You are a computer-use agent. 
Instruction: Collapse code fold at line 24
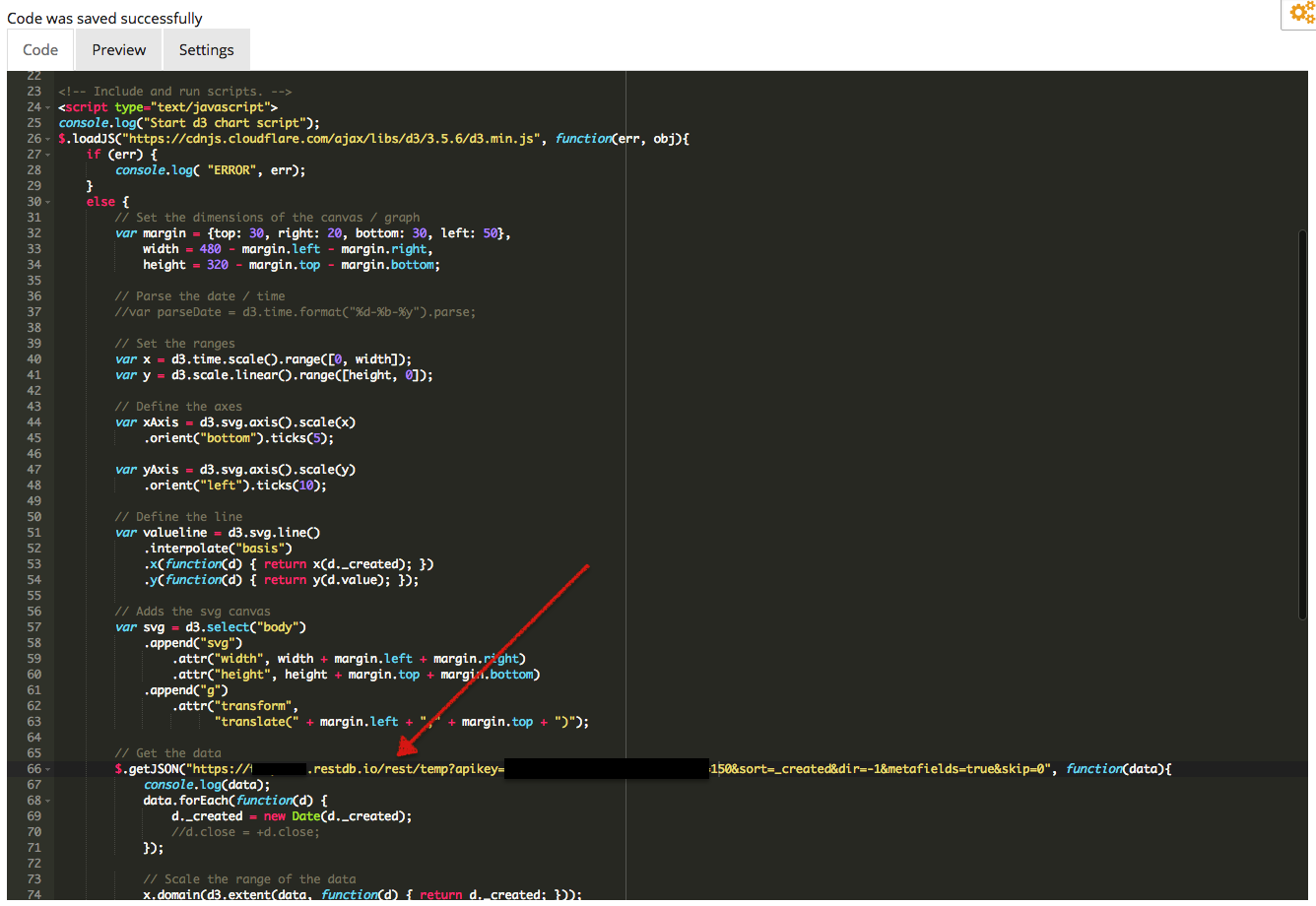pyautogui.click(x=48, y=107)
